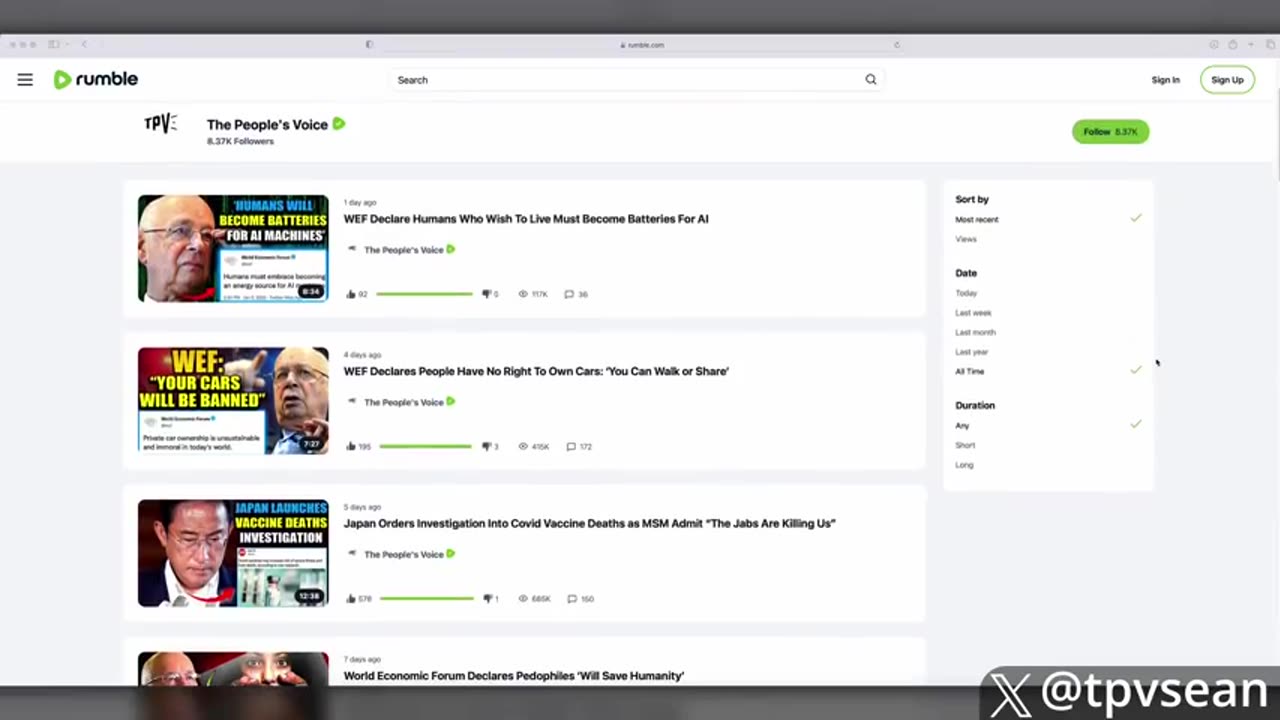This screenshot has width=1280, height=720.
Task: Click channel name under Own Cars video
Action: click(x=403, y=402)
